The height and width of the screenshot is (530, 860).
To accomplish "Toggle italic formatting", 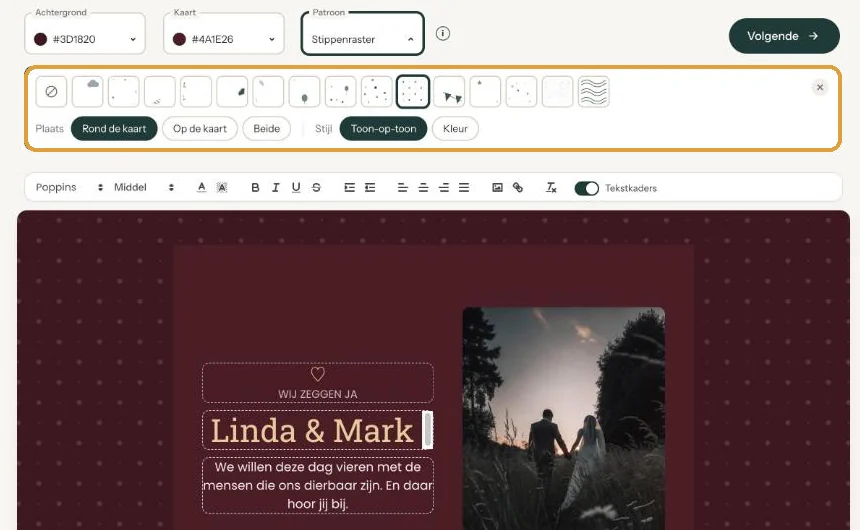I will click(275, 188).
